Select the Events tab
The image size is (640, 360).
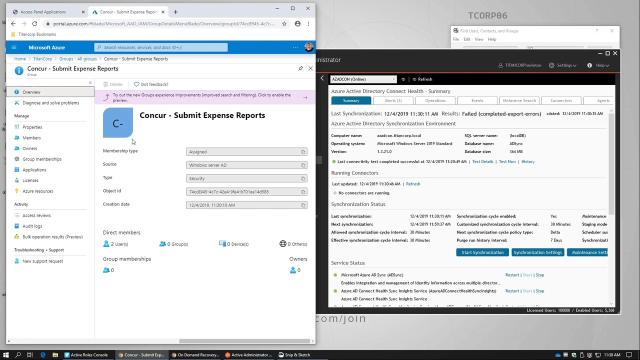click(x=477, y=100)
